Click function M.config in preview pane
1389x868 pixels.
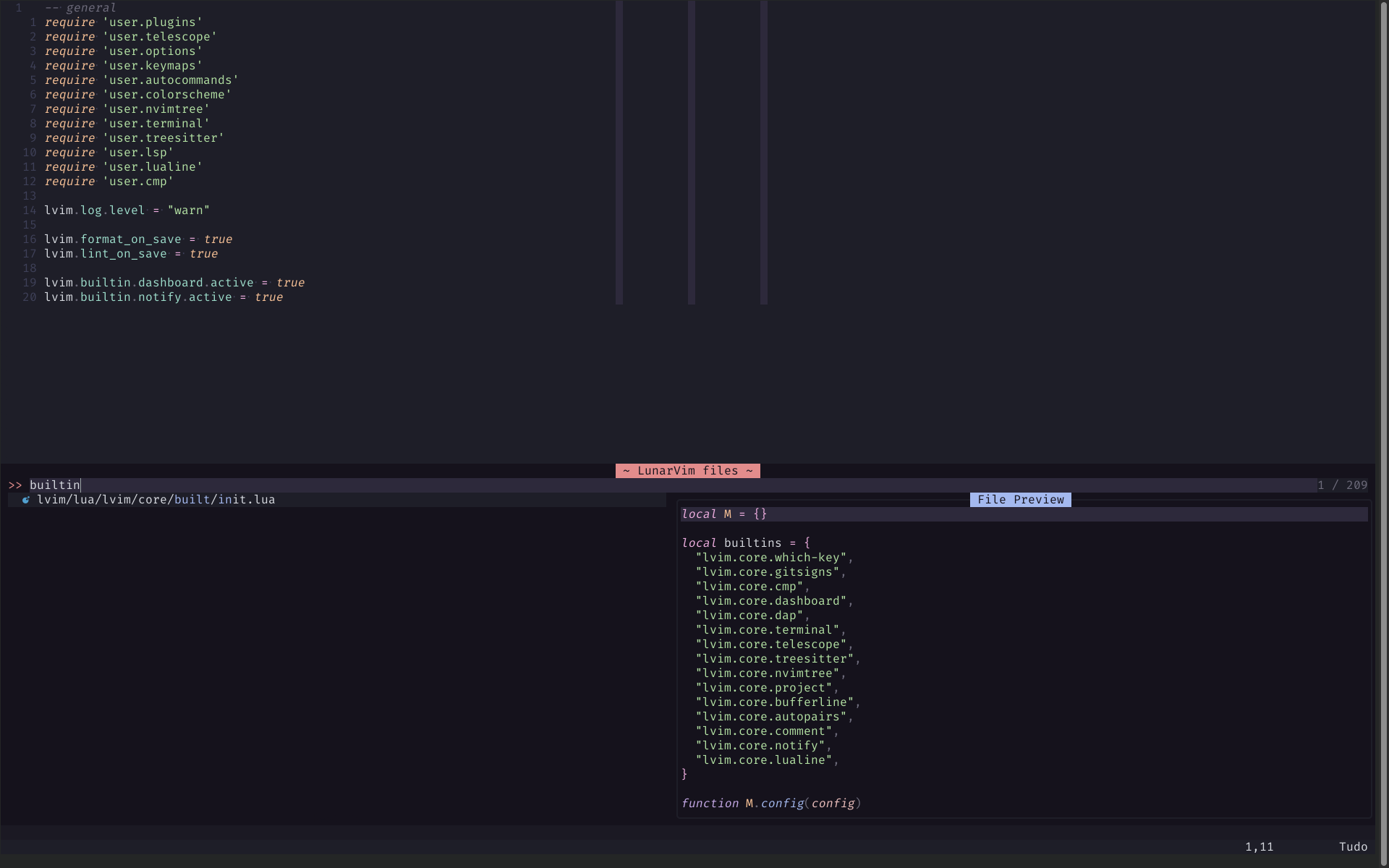click(x=770, y=804)
